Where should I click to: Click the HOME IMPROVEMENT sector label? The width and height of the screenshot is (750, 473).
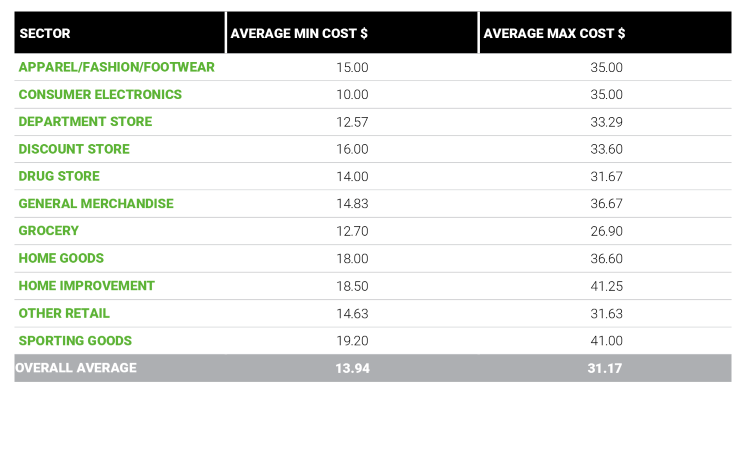pos(87,285)
